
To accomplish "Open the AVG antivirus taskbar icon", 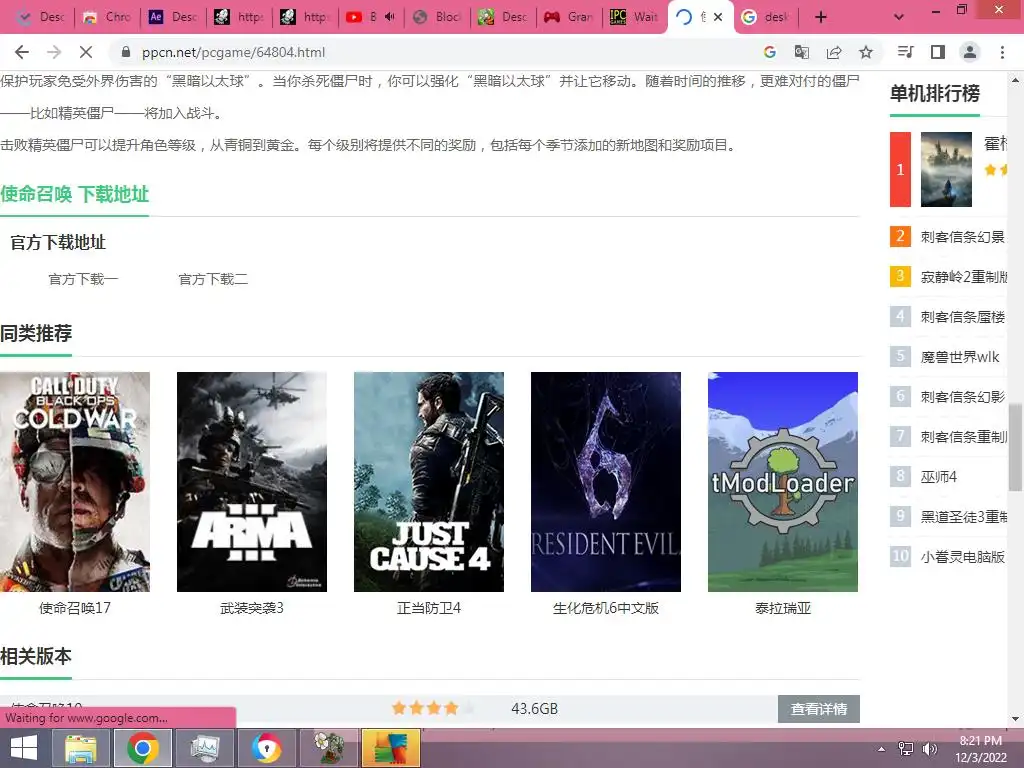I will 391,748.
